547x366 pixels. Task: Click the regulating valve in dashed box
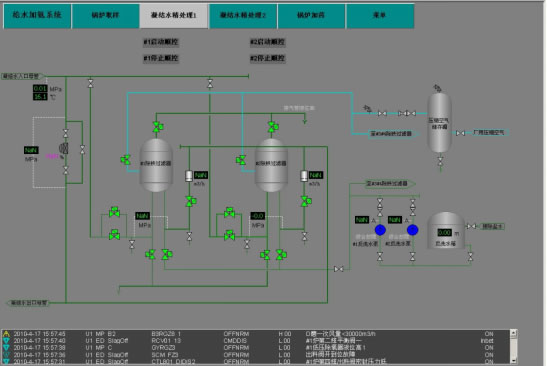click(x=63, y=149)
